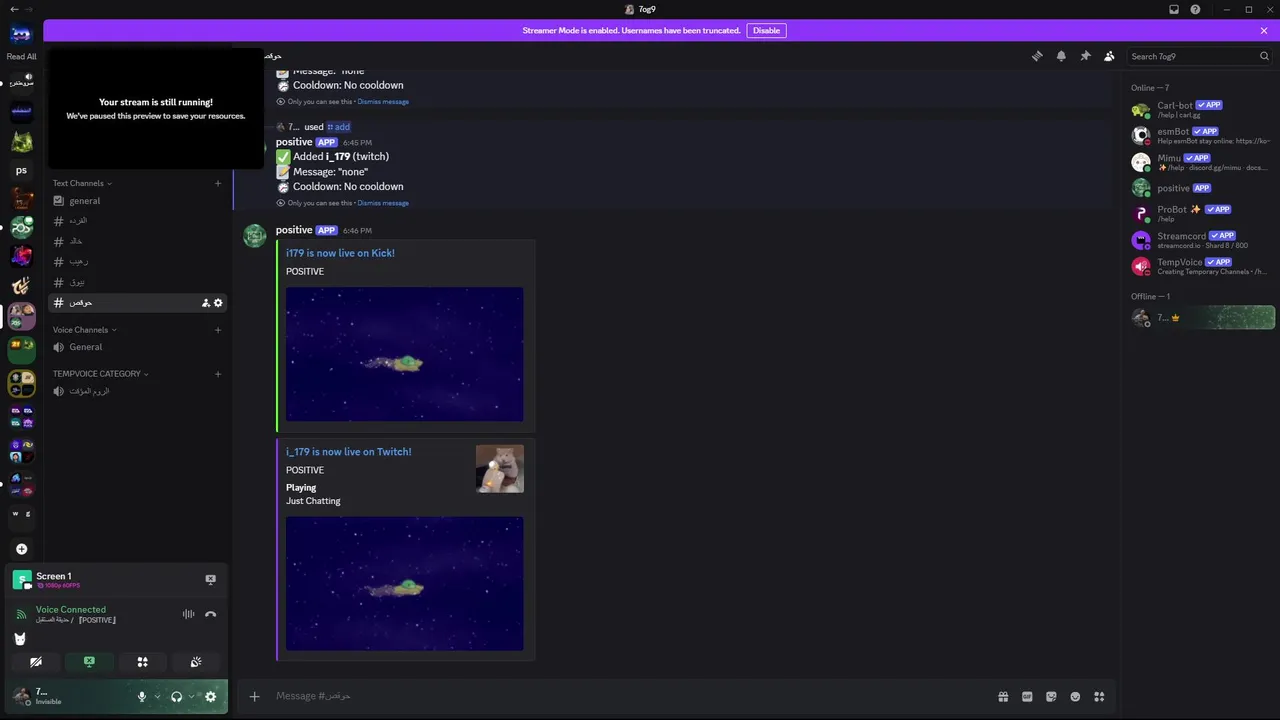Show pinned messages via pin icon
This screenshot has height=720, width=1280.
point(1085,56)
